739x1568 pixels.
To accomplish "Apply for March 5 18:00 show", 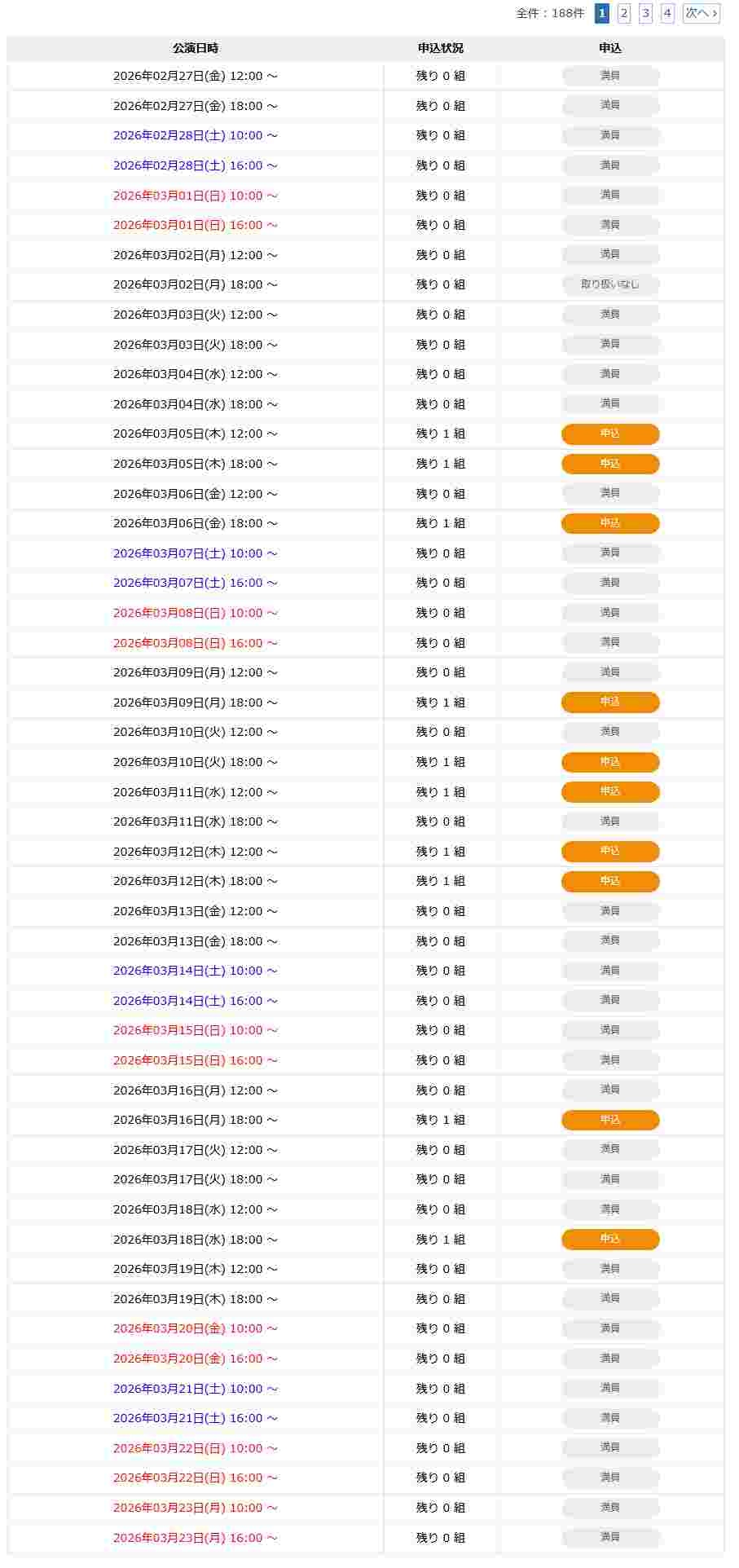I will (610, 464).
